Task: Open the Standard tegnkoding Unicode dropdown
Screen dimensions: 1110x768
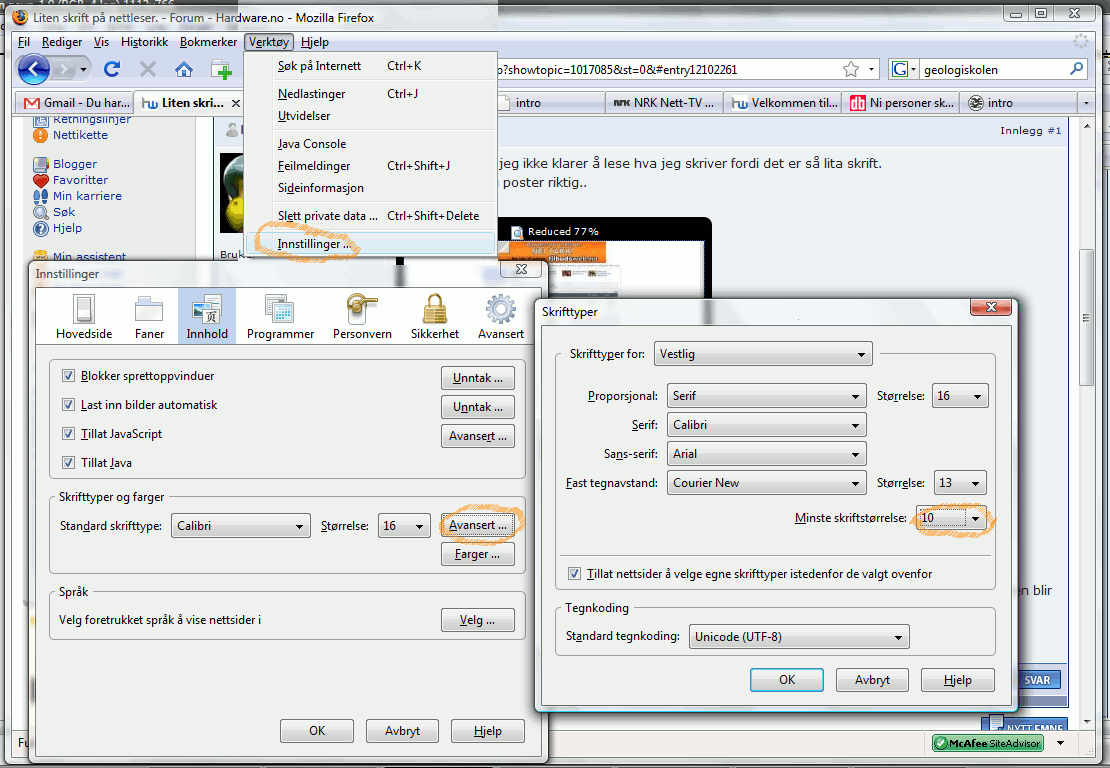Action: point(799,637)
